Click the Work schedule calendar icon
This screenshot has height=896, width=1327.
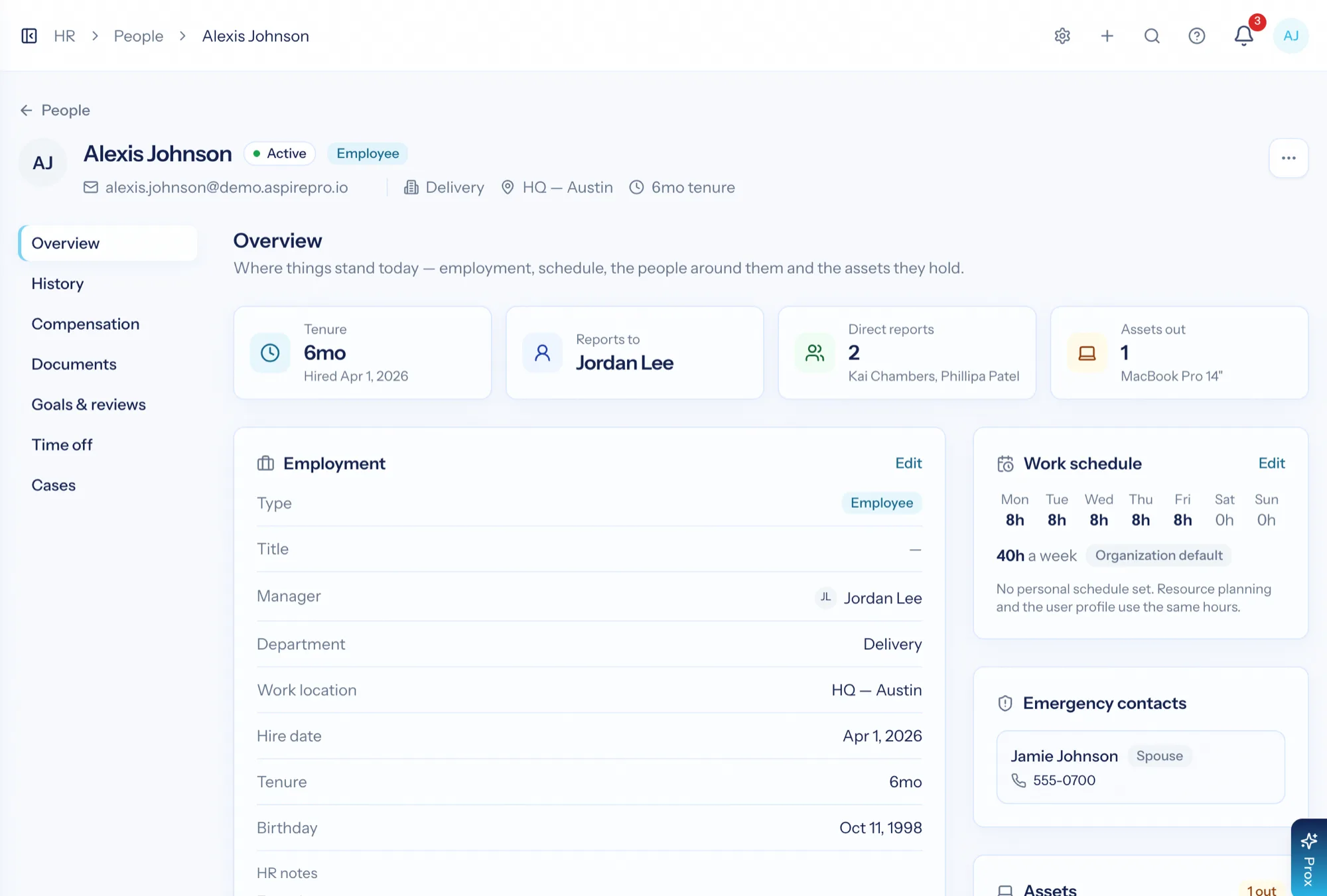coord(1005,463)
